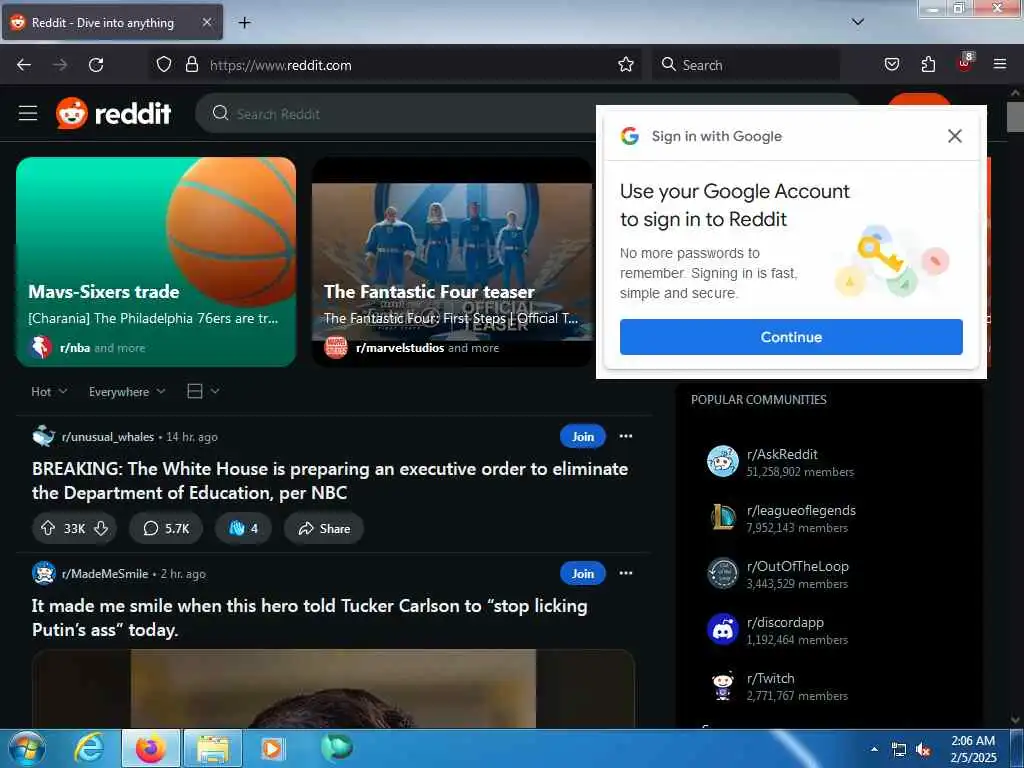The width and height of the screenshot is (1024, 768).
Task: Click r/unusual_whales subreddit link
Action: point(108,437)
